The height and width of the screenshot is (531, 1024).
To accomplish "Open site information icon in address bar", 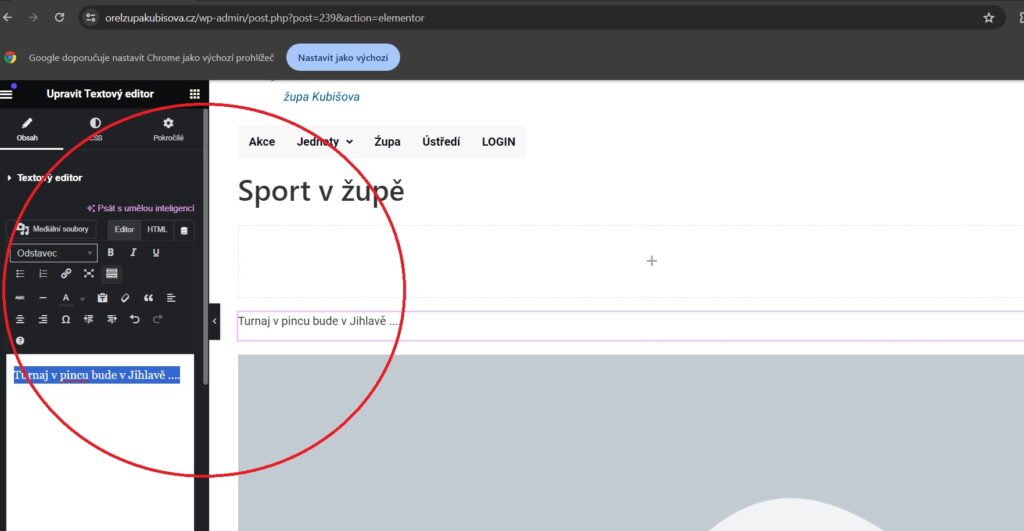I will pos(91,18).
